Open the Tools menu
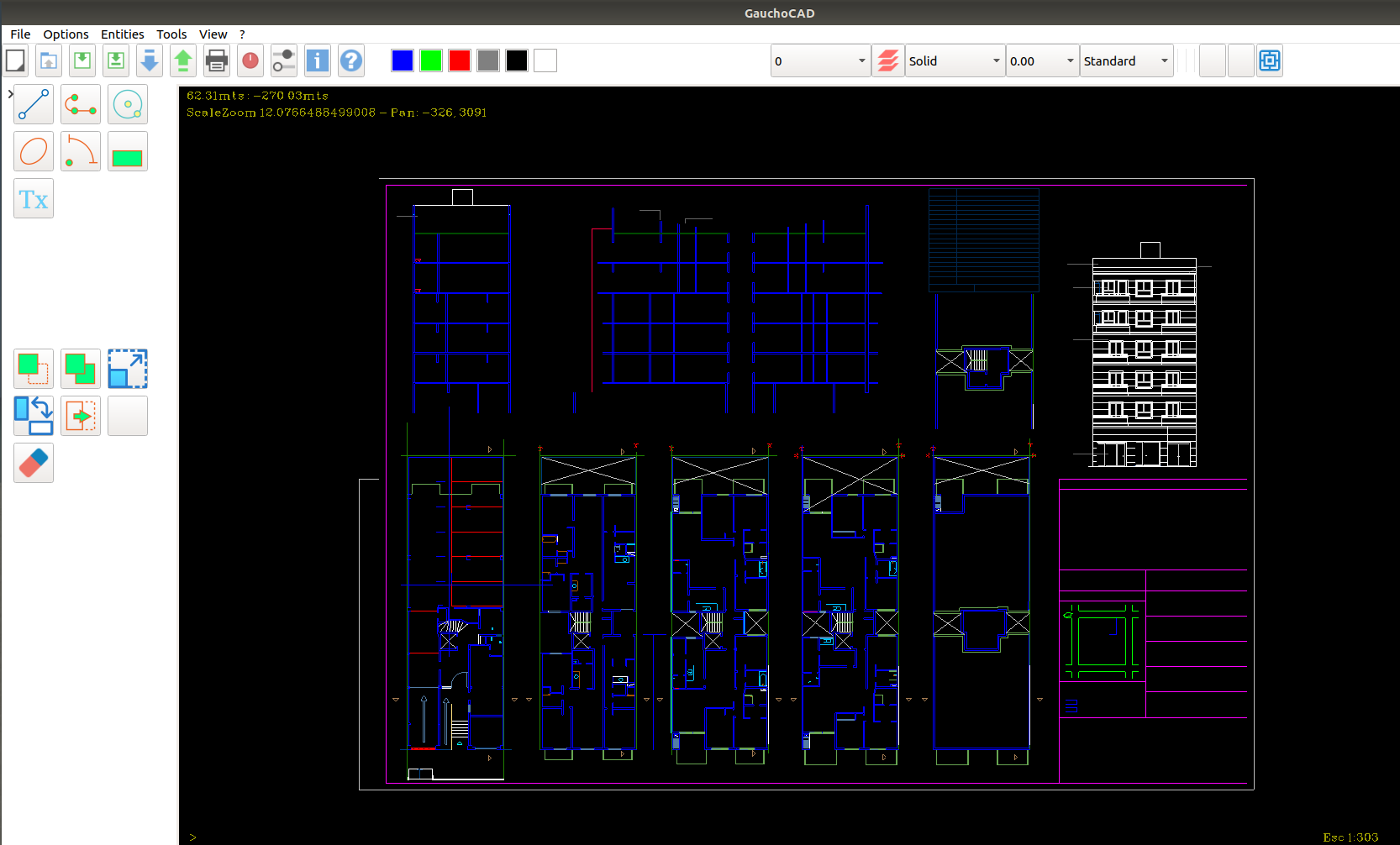This screenshot has width=1400, height=845. tap(171, 34)
